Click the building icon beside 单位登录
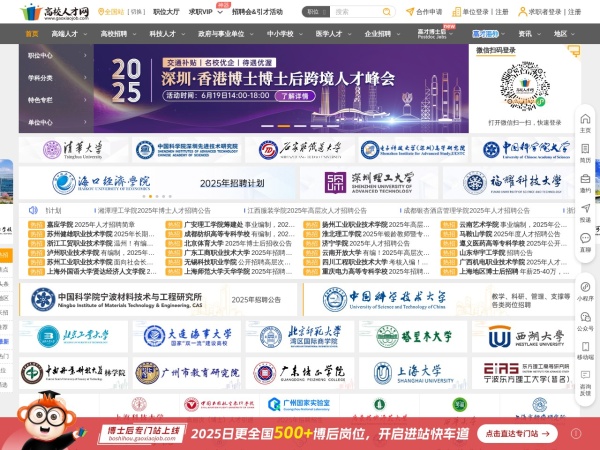600x450 pixels. 456,12
